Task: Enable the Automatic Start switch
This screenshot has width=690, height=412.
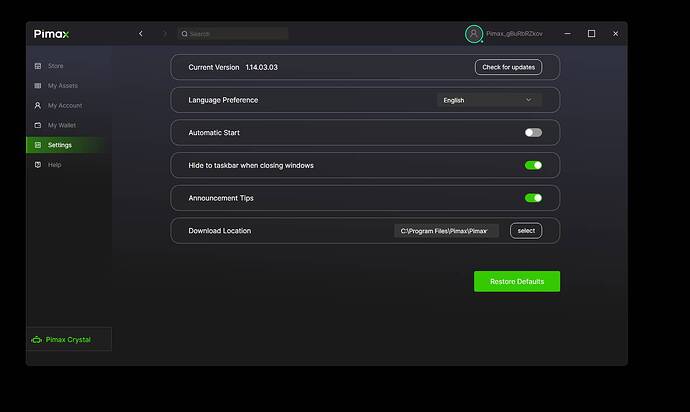Action: pos(533,132)
